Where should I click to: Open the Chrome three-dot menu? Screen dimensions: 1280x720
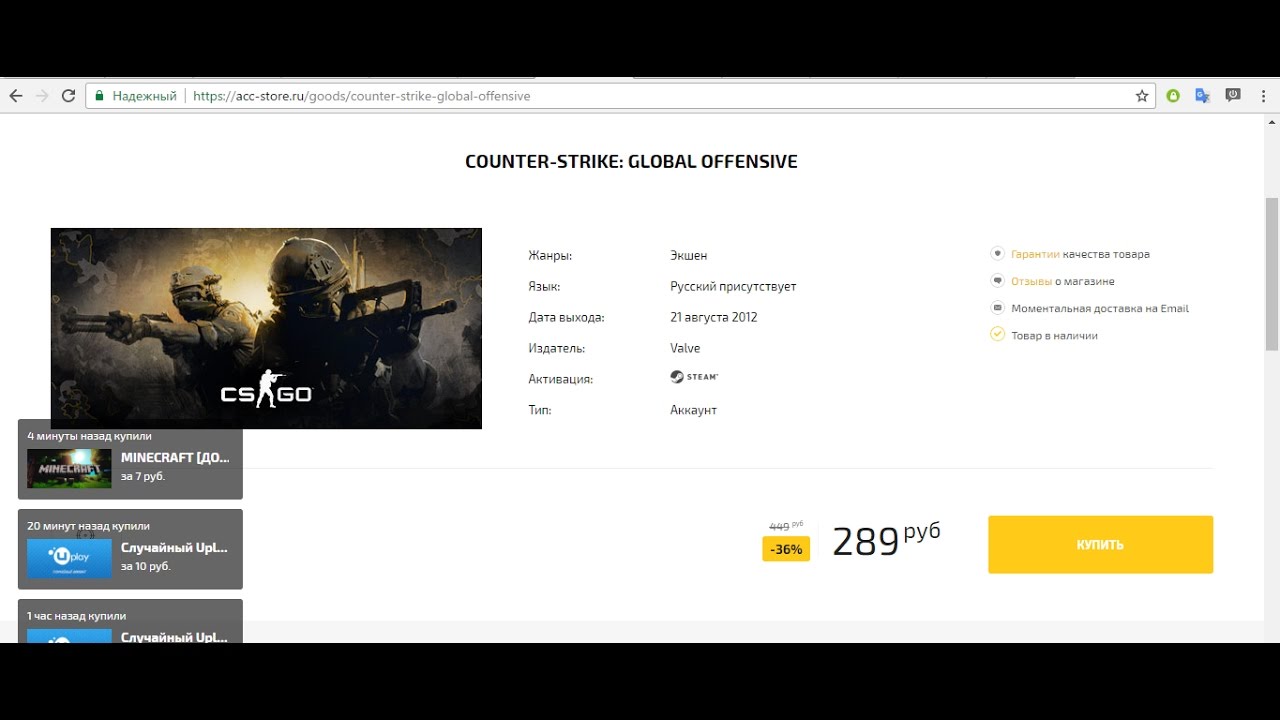[x=1263, y=96]
